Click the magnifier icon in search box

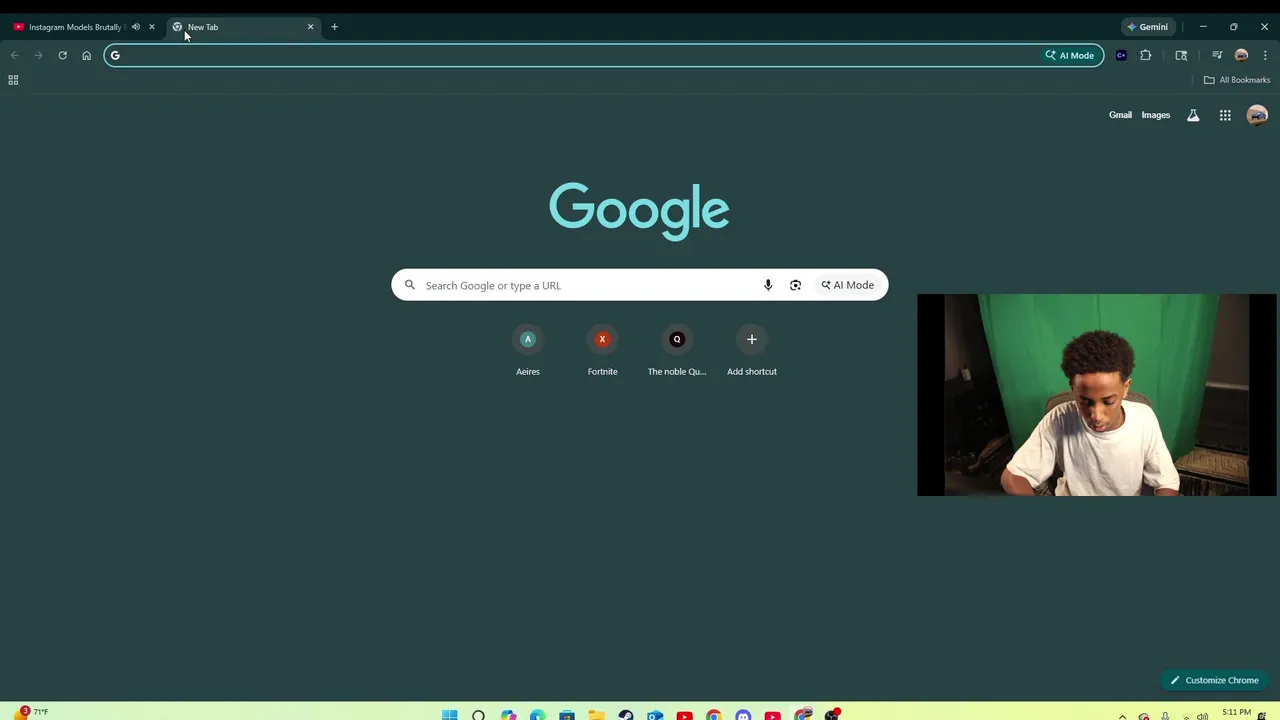coord(409,285)
